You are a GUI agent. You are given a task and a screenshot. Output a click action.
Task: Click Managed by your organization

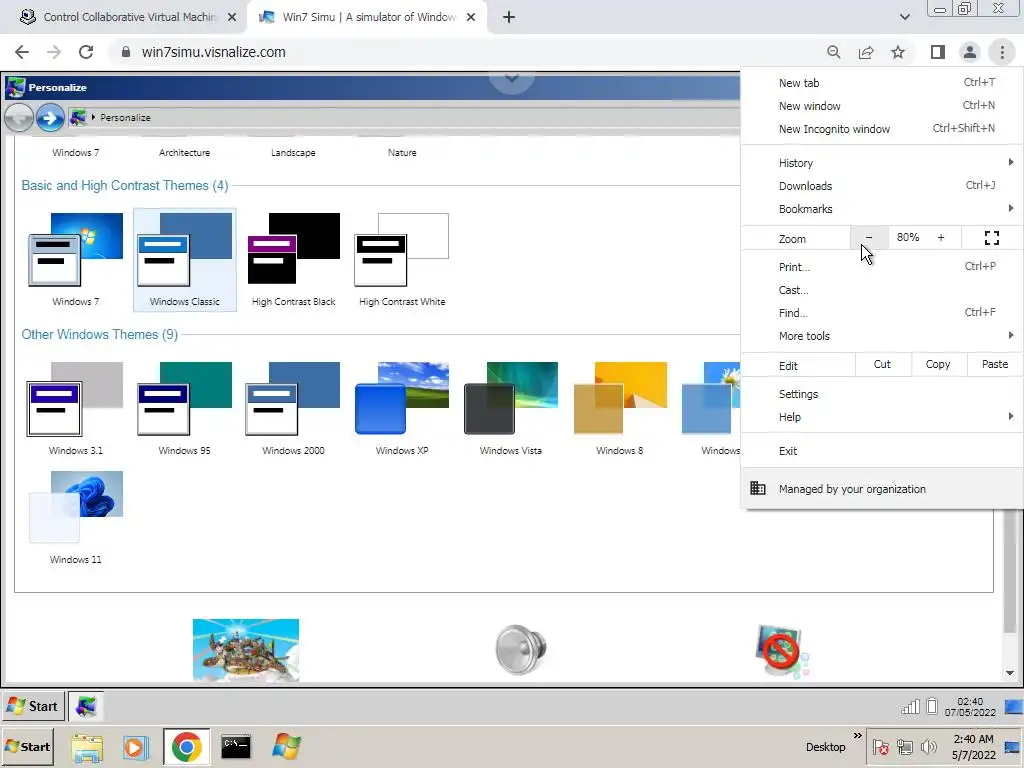882,488
